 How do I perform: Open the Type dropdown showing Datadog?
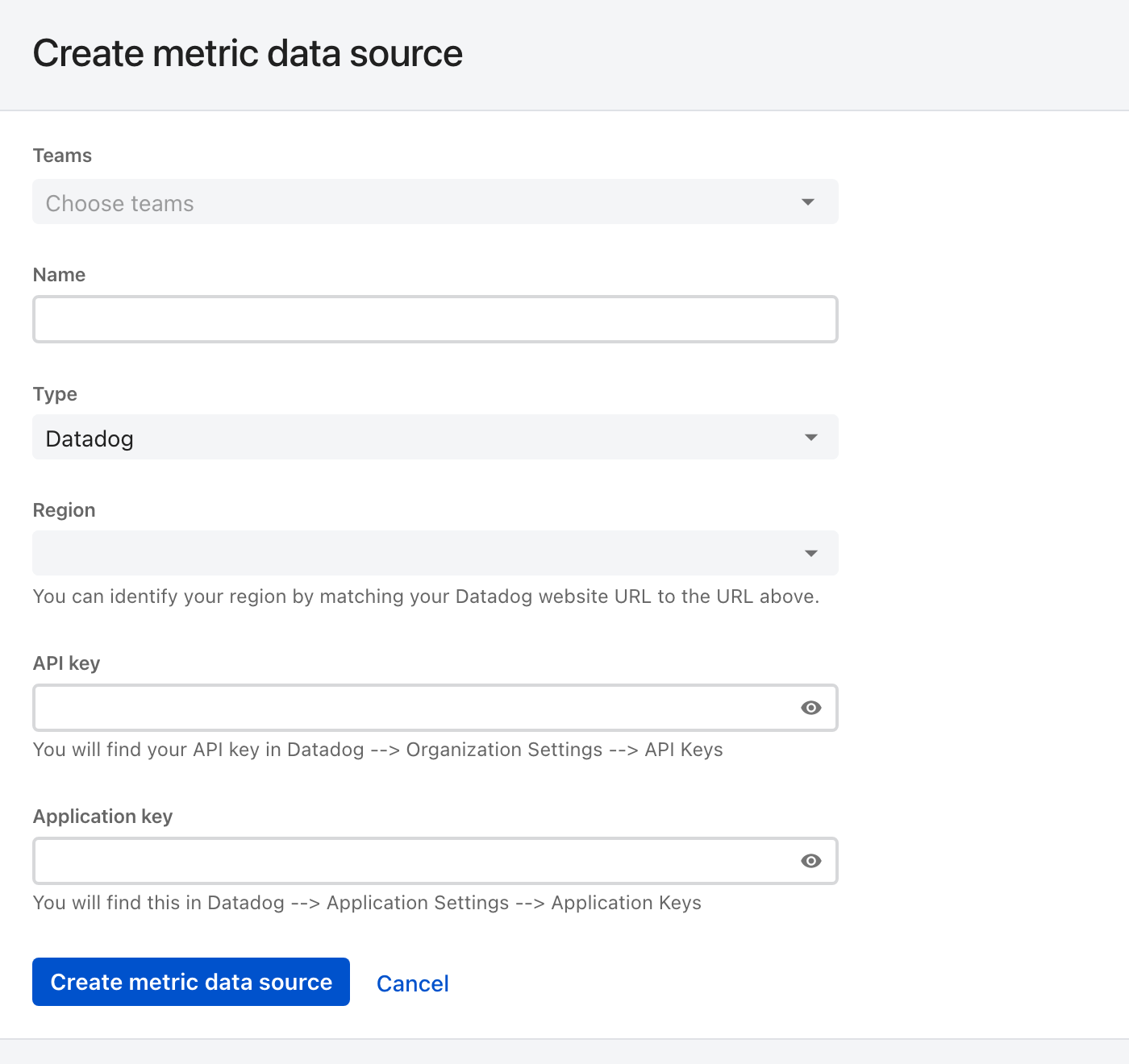pos(435,437)
